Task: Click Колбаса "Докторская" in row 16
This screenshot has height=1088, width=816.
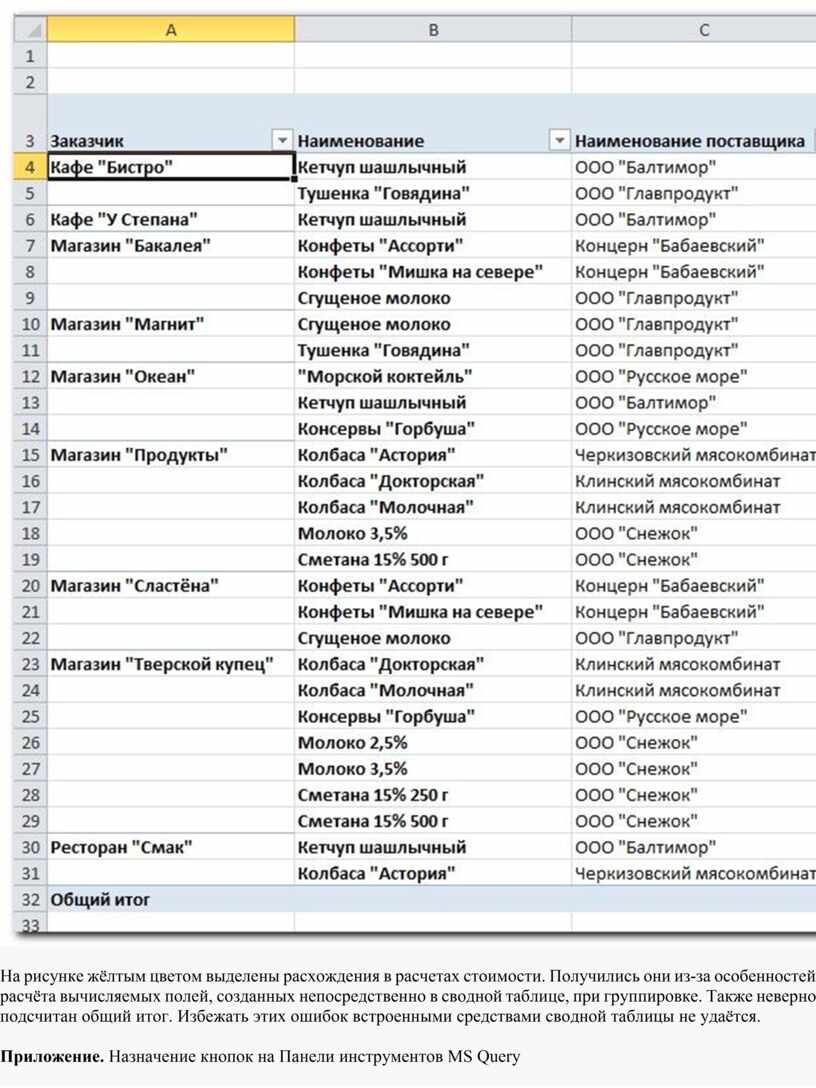Action: tap(433, 481)
